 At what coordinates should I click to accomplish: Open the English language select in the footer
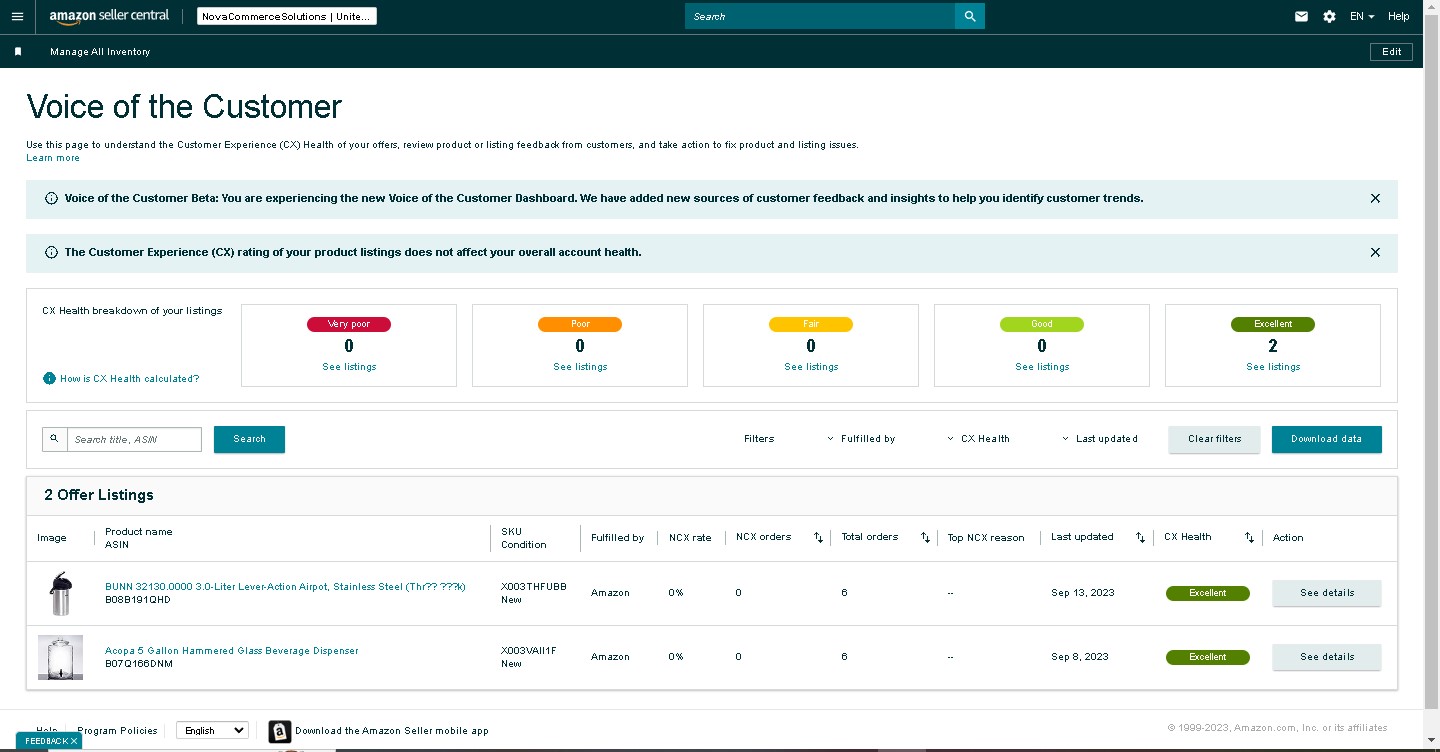pos(212,731)
